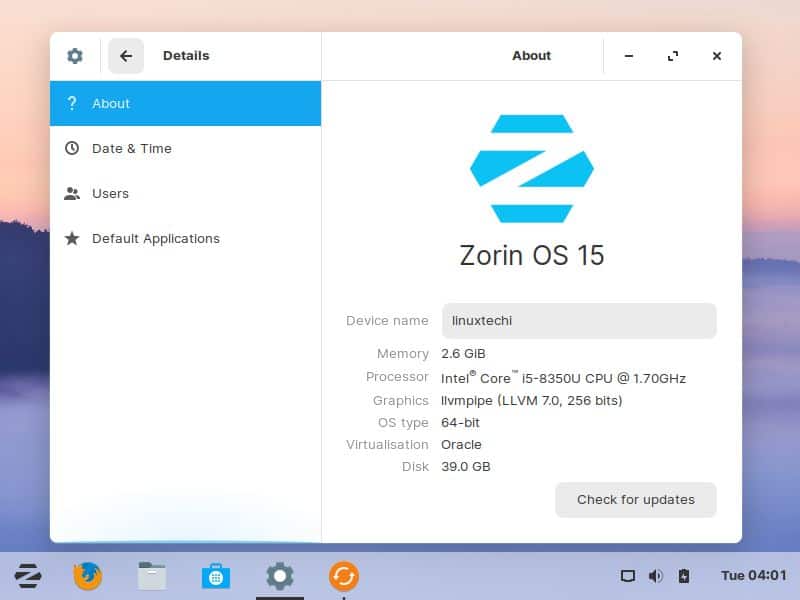Click the battery icon in system tray
The height and width of the screenshot is (600, 800).
[684, 576]
